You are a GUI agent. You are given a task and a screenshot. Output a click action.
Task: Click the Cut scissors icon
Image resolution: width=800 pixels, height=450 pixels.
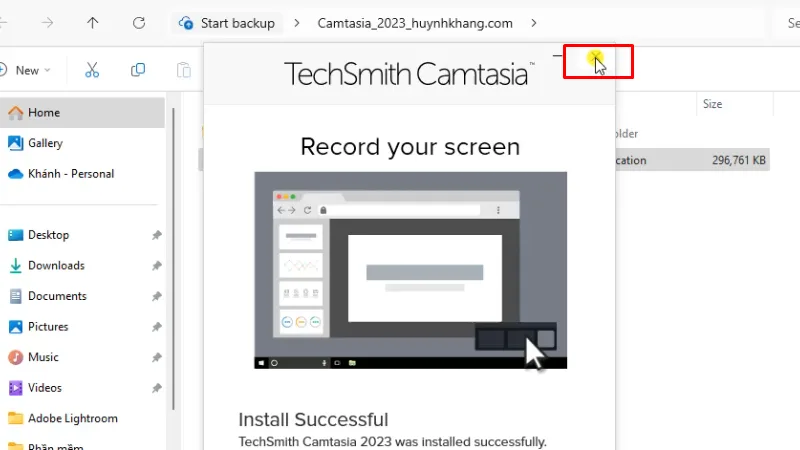click(x=92, y=70)
